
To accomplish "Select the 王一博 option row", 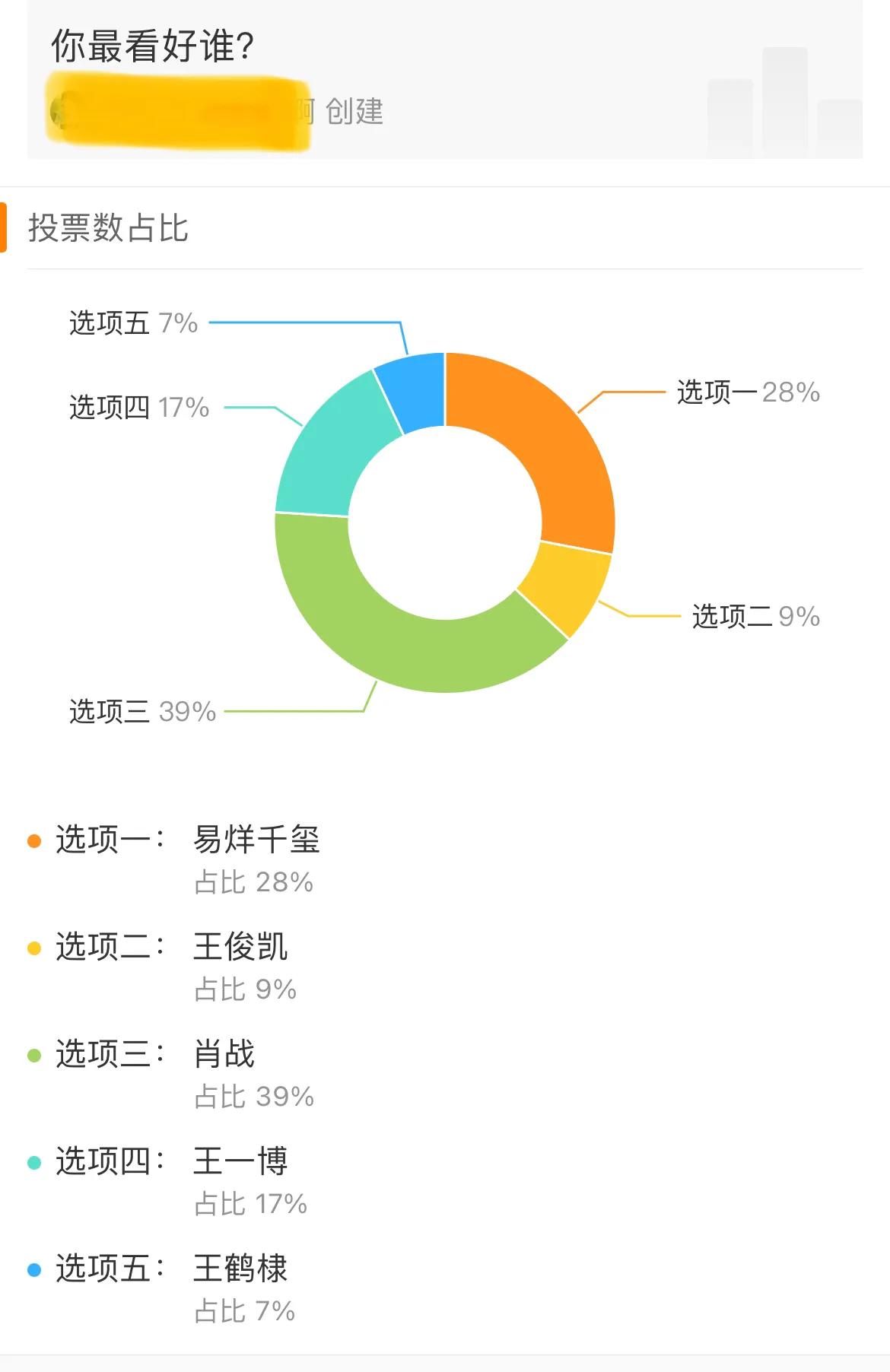I will [x=445, y=1181].
